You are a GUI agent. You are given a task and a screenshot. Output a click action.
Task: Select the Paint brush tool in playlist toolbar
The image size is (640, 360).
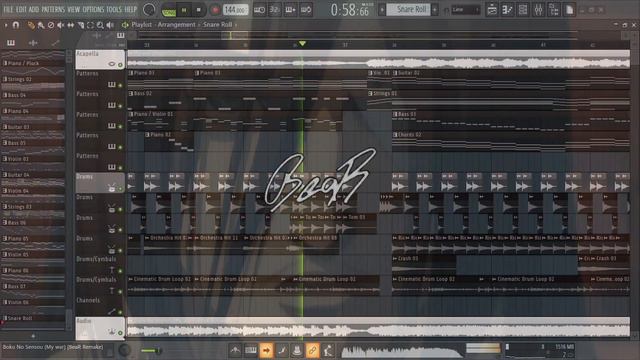click(x=41, y=25)
